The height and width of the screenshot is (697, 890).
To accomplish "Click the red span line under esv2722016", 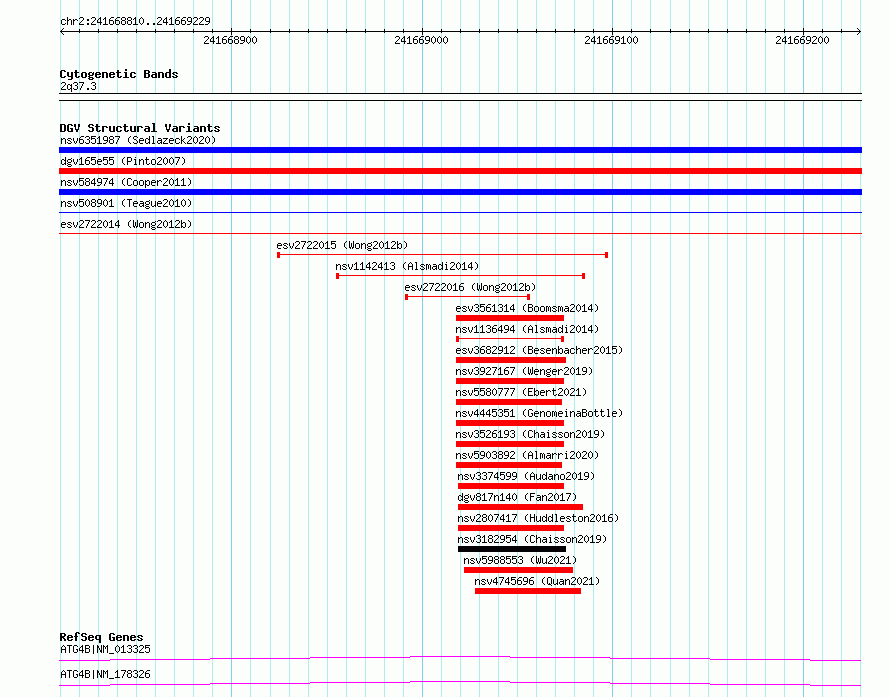I will (468, 297).
